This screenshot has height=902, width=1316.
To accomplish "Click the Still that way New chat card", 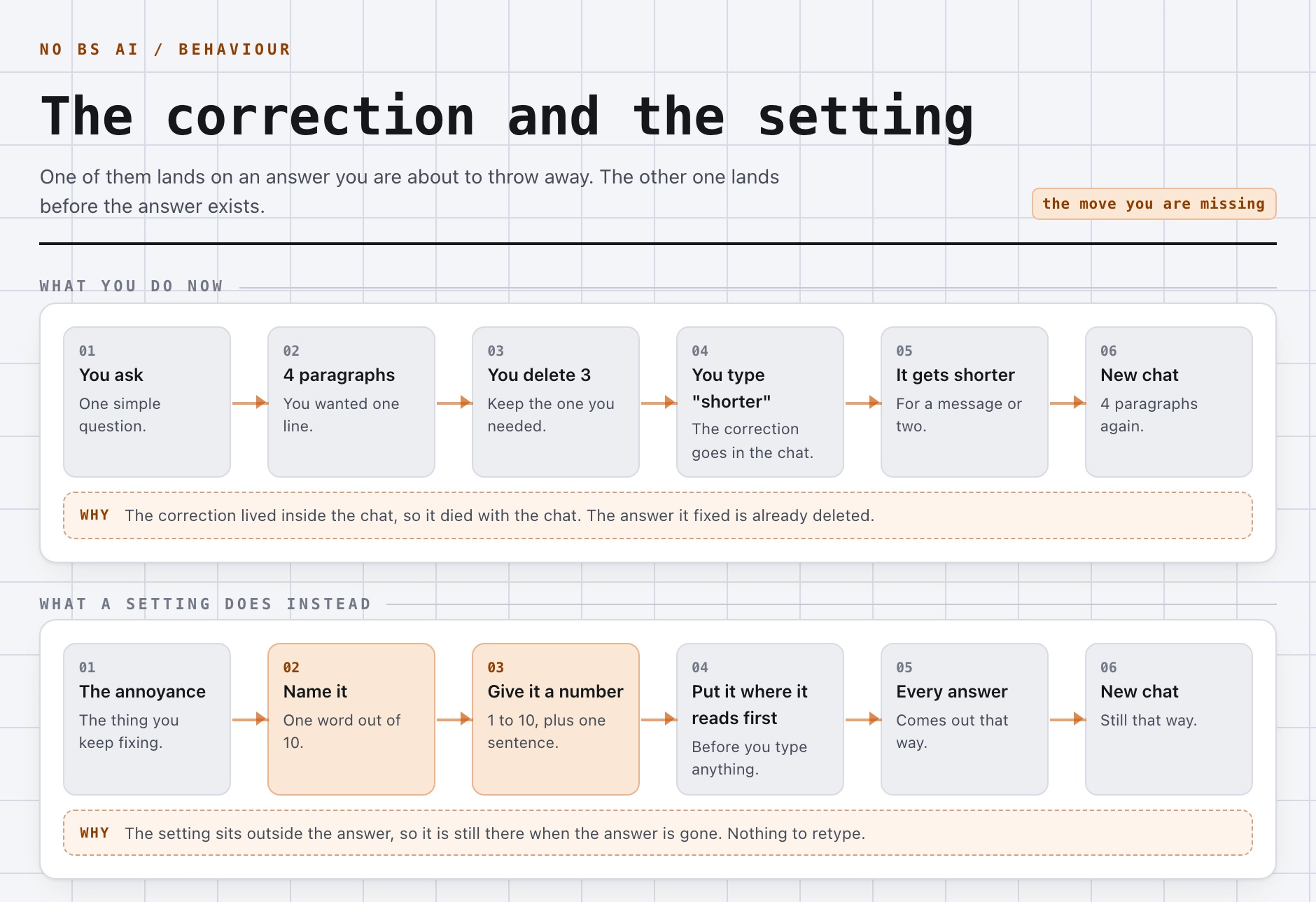I will point(1169,719).
